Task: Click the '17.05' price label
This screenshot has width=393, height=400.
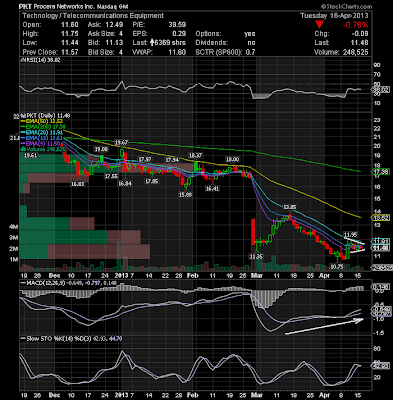Action: click(x=151, y=181)
